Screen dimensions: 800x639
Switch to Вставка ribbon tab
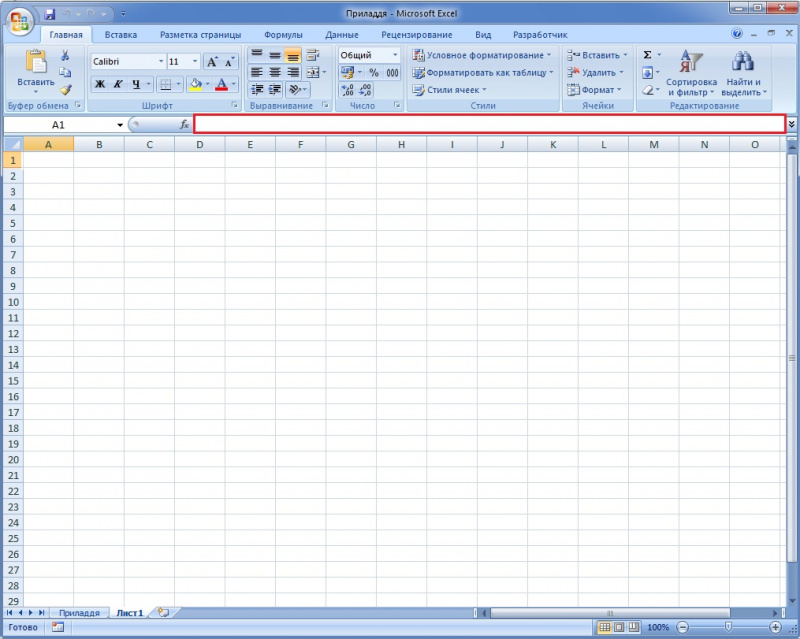point(121,35)
